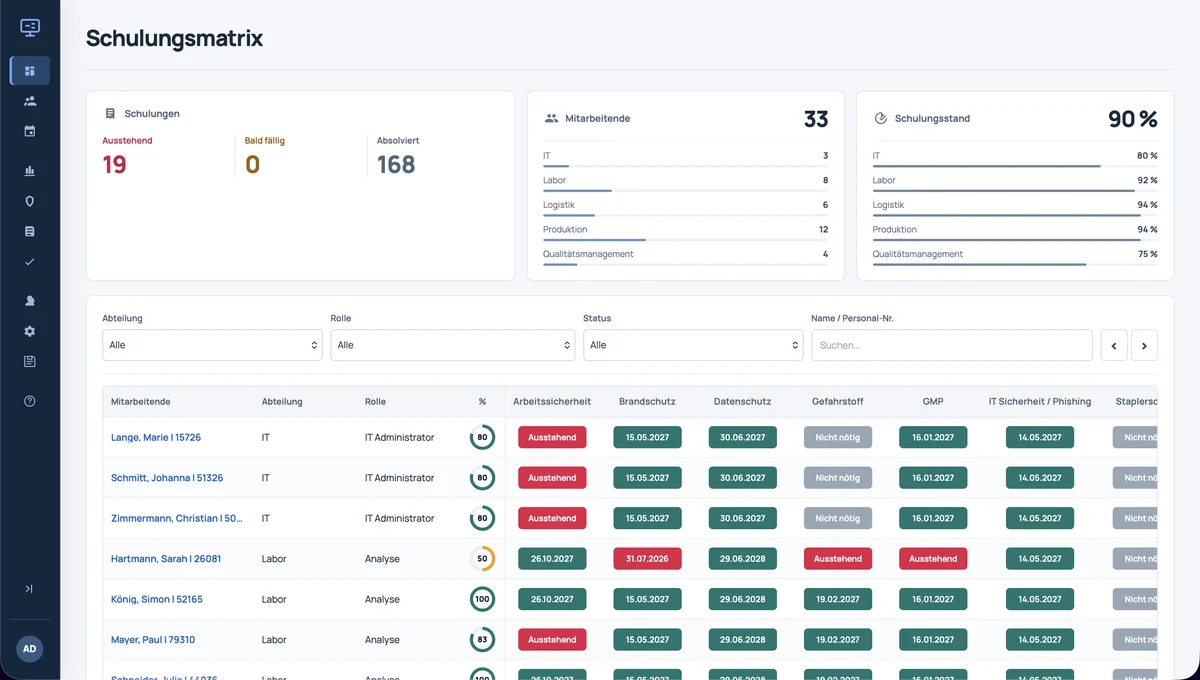Click the Datenschutz column header
The width and height of the screenshot is (1200, 680).
(x=742, y=402)
